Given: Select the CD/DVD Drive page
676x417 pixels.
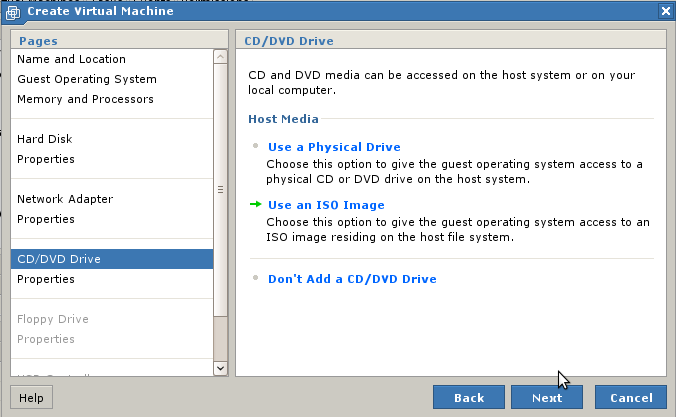Looking at the screenshot, I should click(x=58, y=259).
